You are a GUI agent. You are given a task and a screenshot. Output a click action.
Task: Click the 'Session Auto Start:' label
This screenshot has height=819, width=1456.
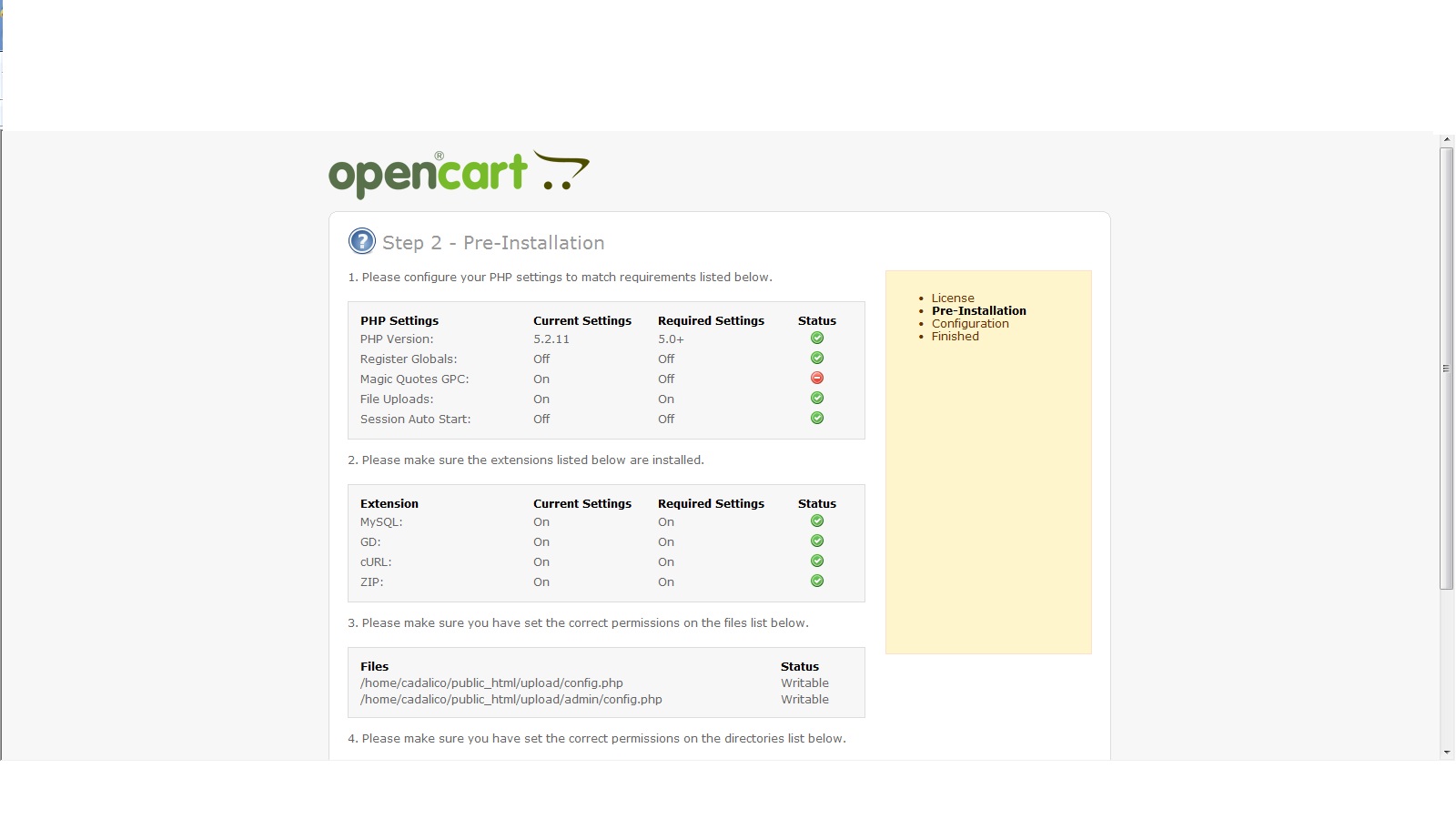[x=415, y=420]
